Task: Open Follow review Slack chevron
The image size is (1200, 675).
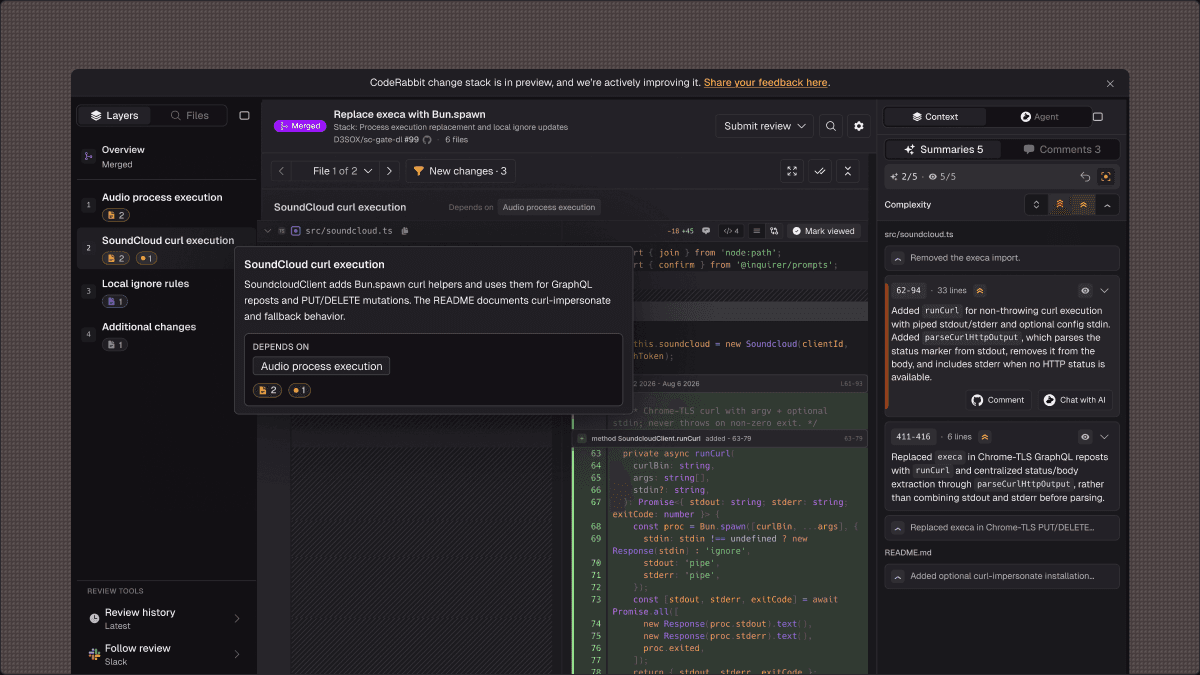Action: (237, 655)
